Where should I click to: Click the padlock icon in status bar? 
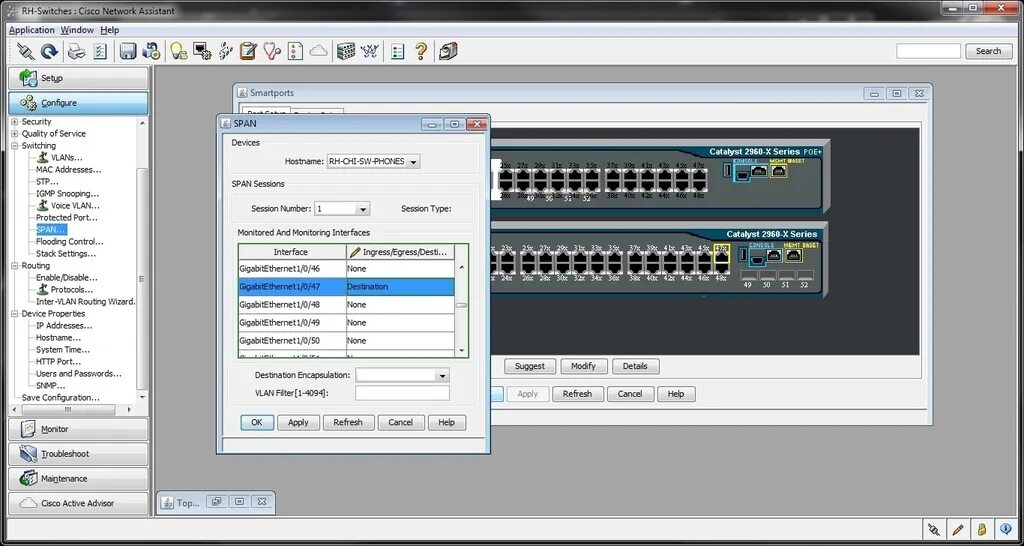coord(981,529)
